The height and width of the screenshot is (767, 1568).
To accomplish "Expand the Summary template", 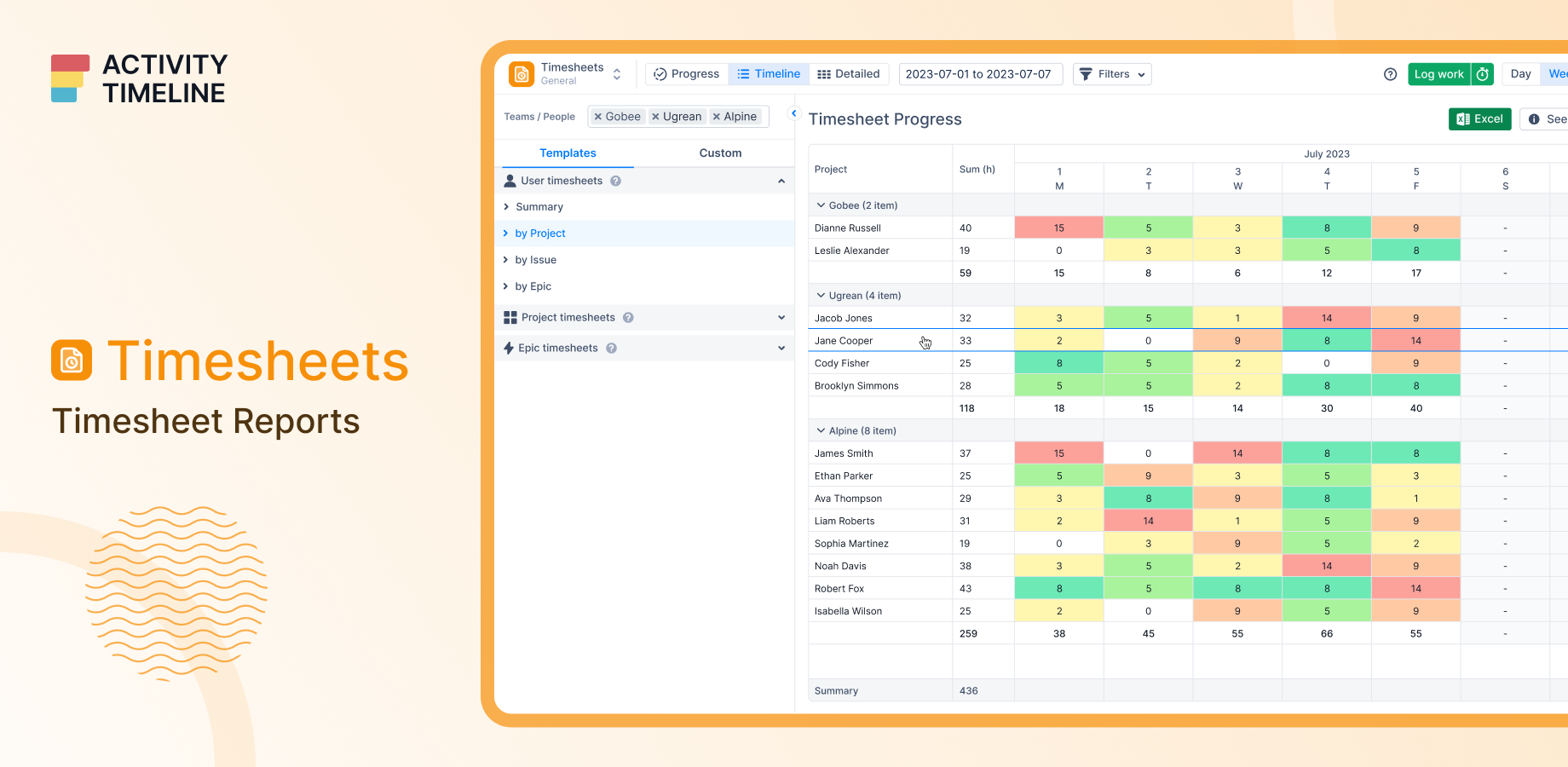I will coord(645,207).
